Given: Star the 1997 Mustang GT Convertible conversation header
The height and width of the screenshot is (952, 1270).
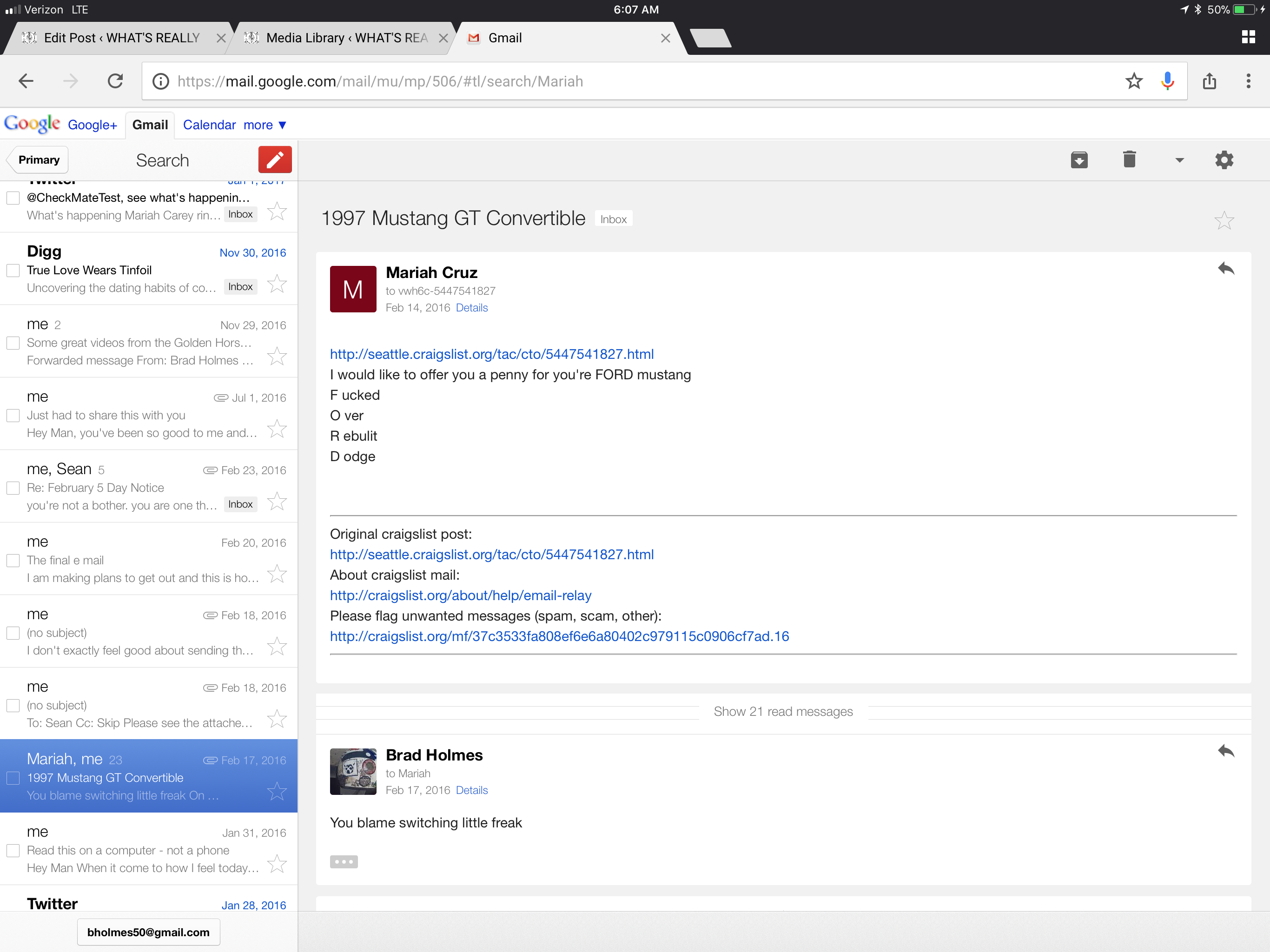Looking at the screenshot, I should pos(1224,220).
